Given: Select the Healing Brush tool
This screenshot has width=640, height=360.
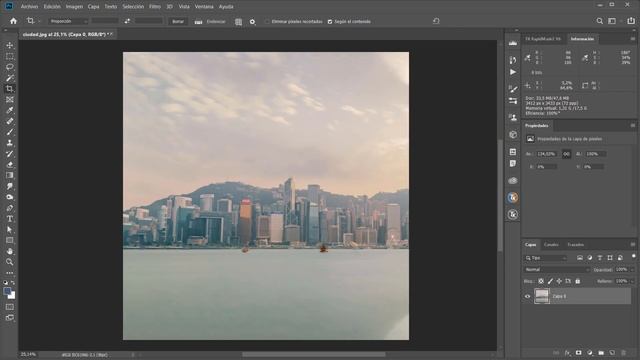Looking at the screenshot, I should (10, 121).
